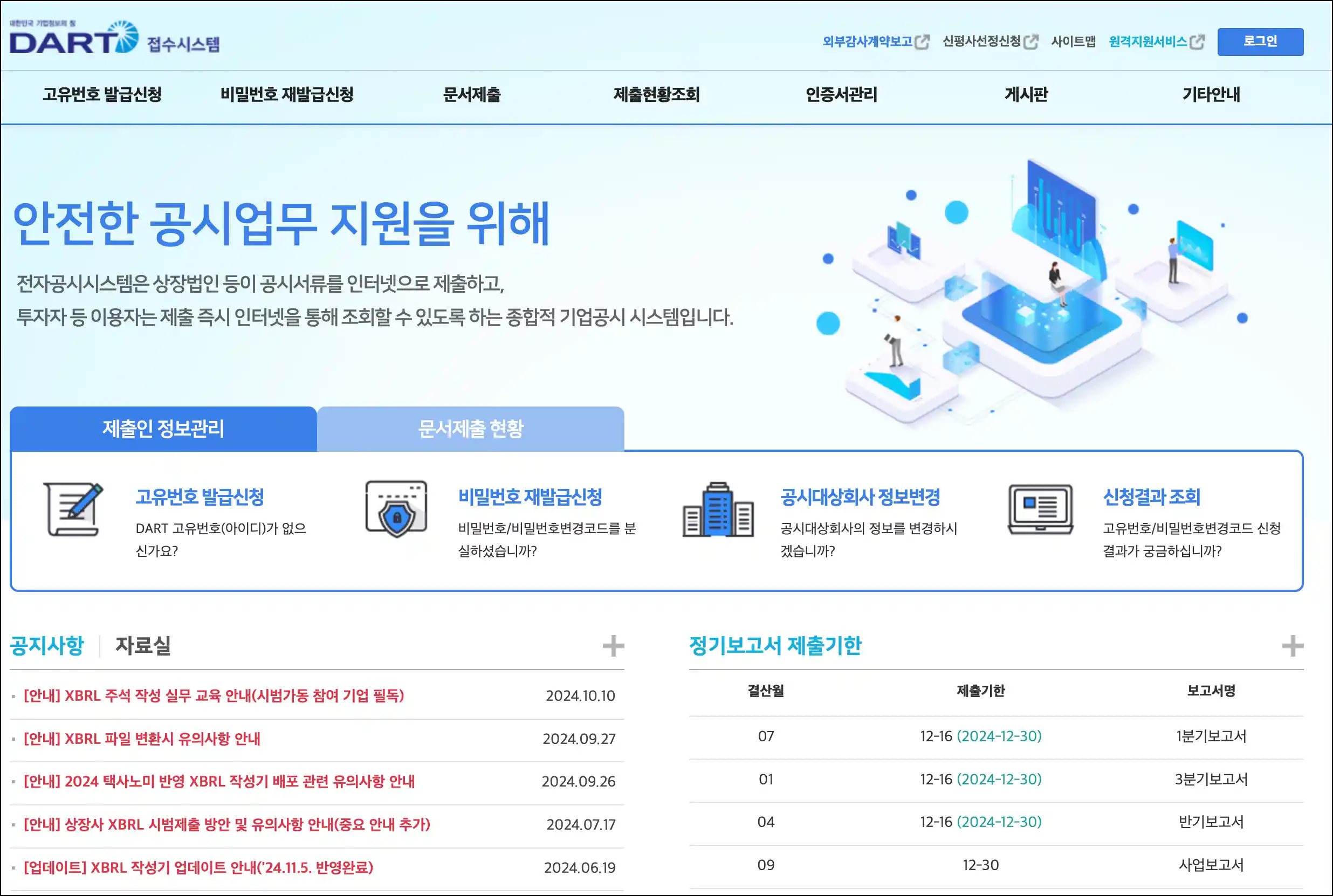Select the 공지사항 tab

[x=47, y=646]
